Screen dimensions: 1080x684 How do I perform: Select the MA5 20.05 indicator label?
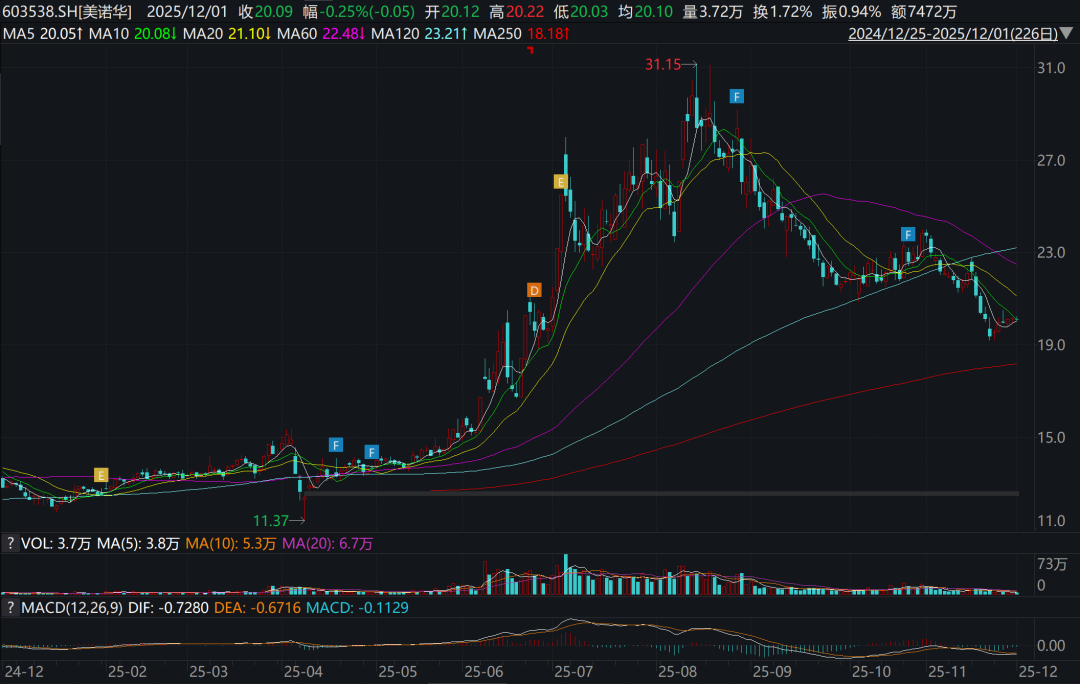point(43,34)
